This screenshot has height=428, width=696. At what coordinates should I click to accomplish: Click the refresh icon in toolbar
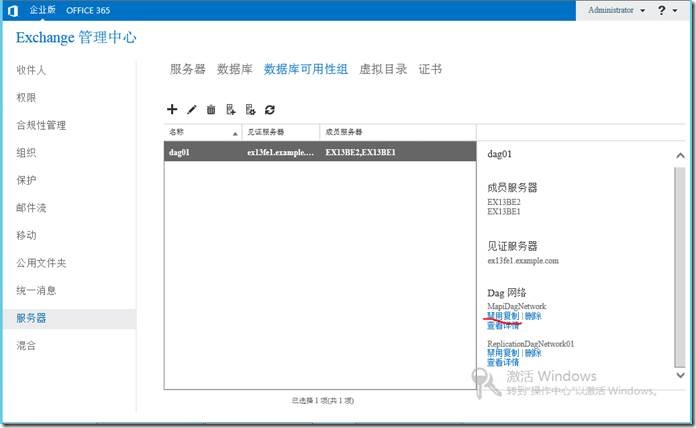point(270,109)
